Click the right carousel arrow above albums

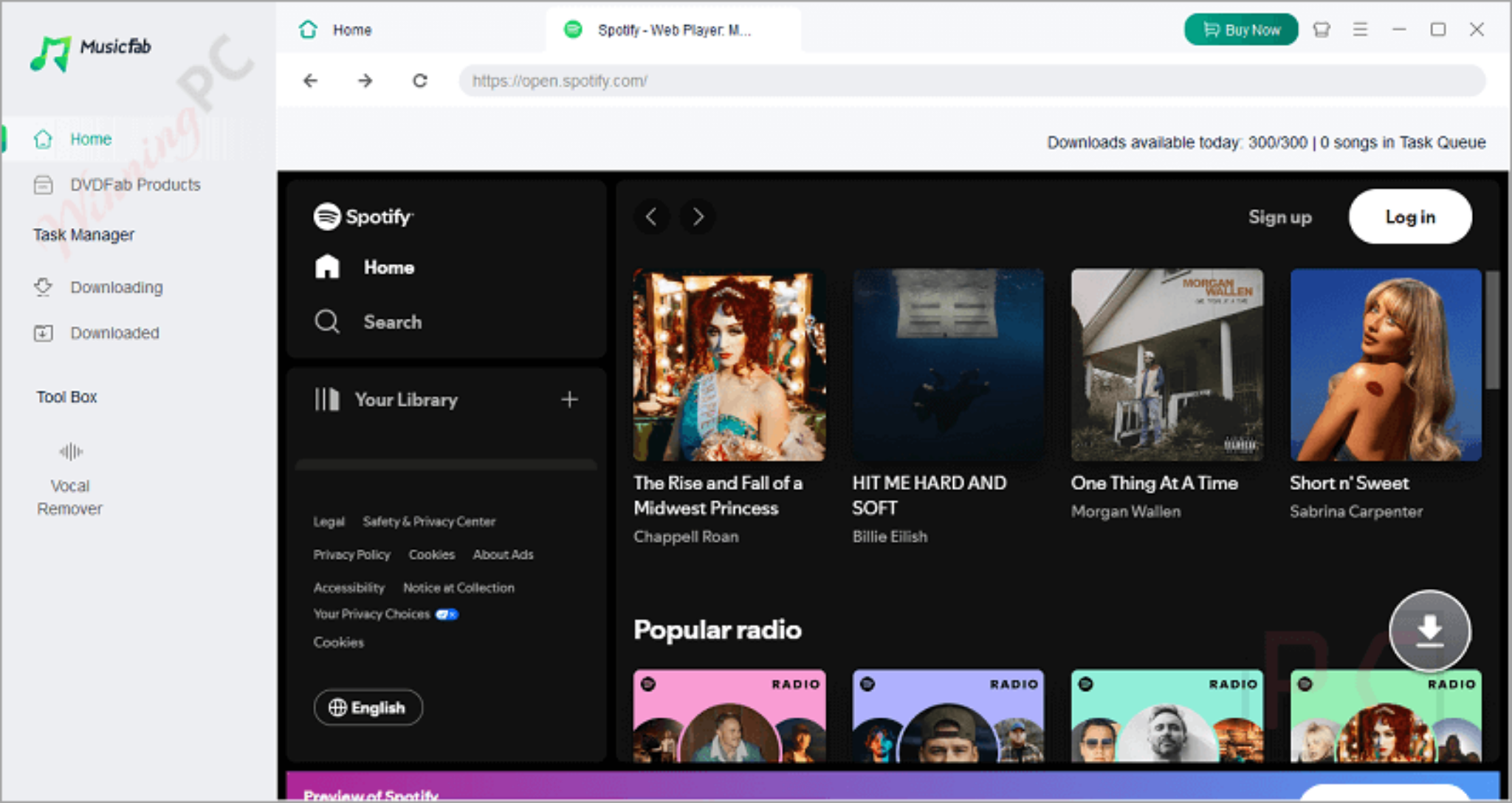pos(696,217)
